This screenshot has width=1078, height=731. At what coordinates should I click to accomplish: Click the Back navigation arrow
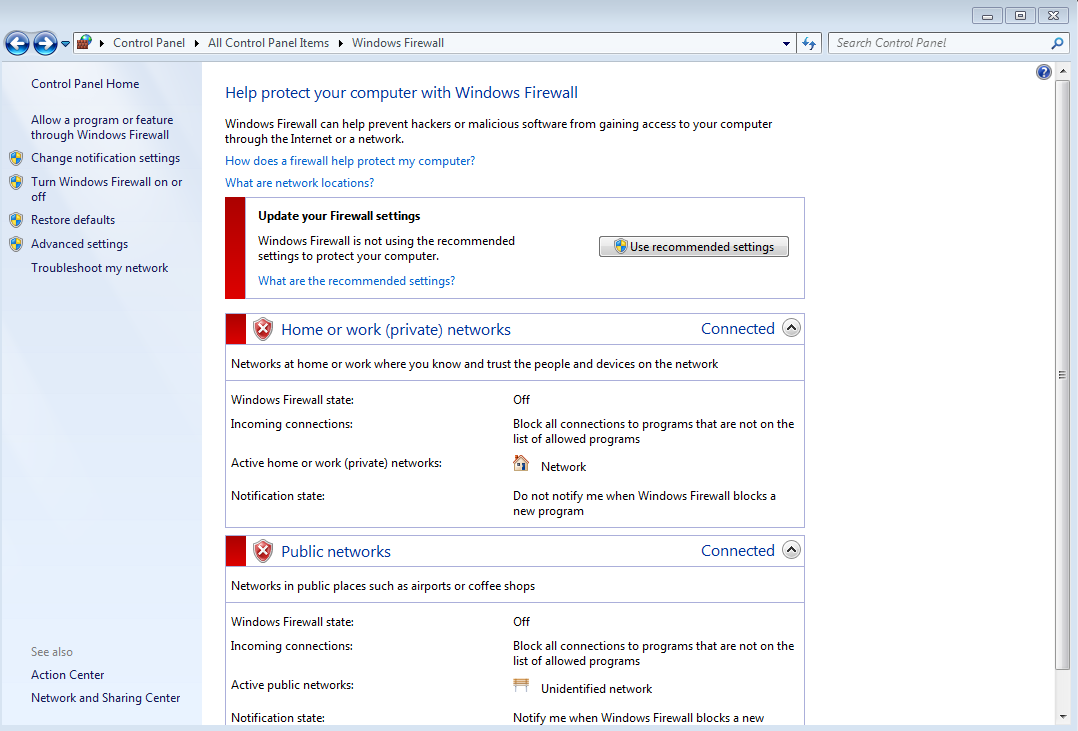[x=17, y=43]
